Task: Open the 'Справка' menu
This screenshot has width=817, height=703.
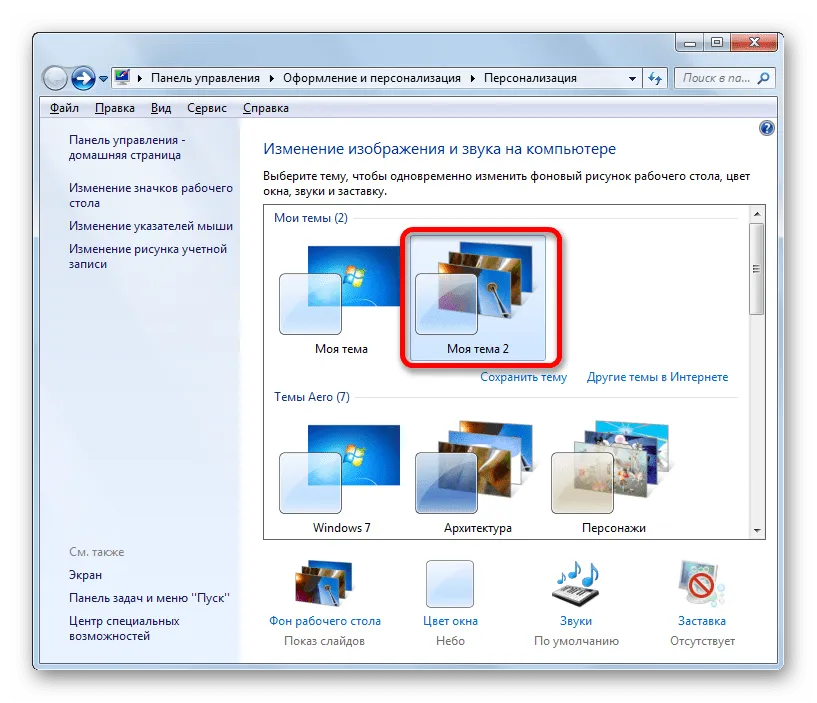Action: point(266,108)
